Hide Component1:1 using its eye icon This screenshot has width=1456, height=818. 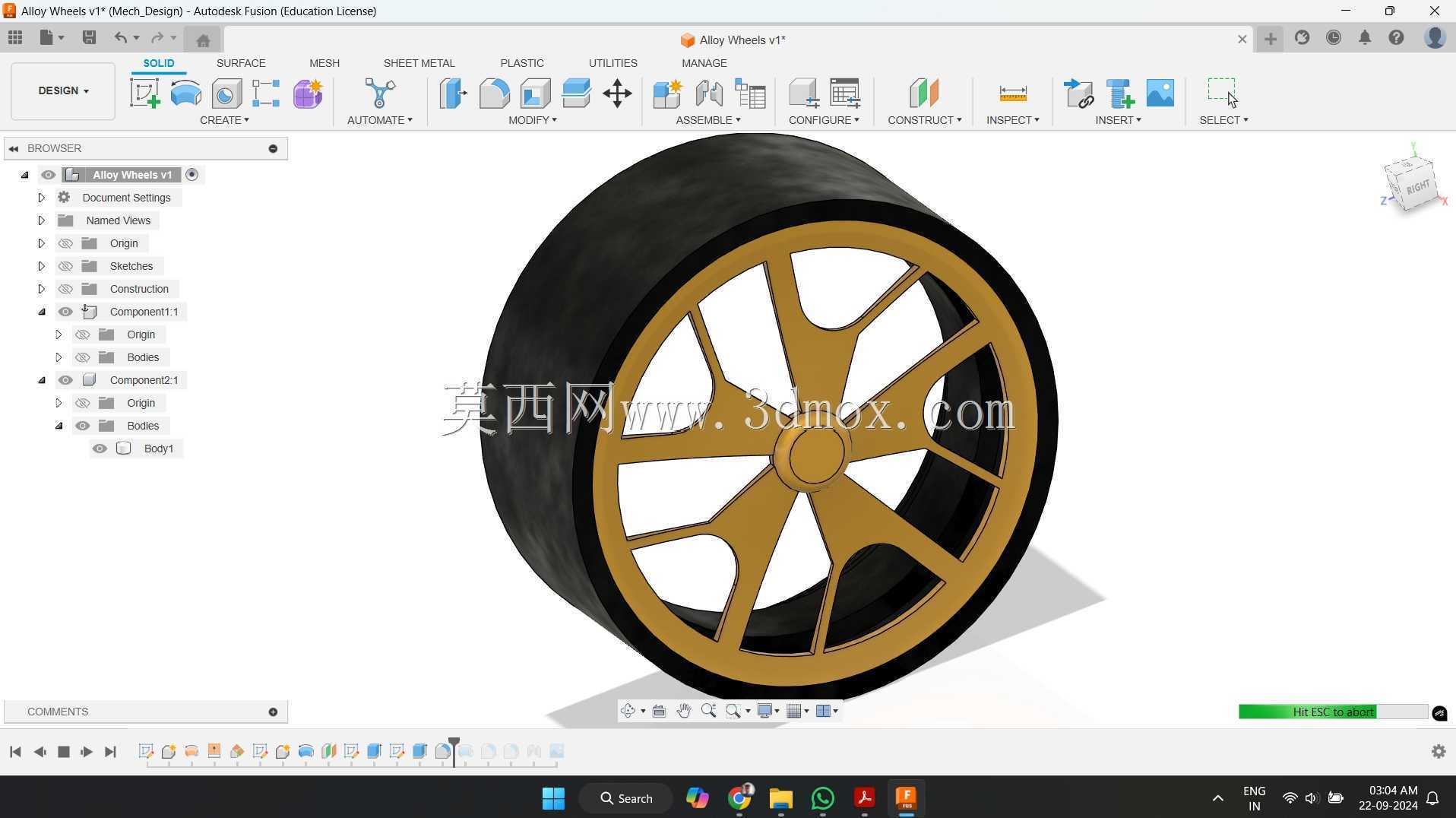pos(65,312)
